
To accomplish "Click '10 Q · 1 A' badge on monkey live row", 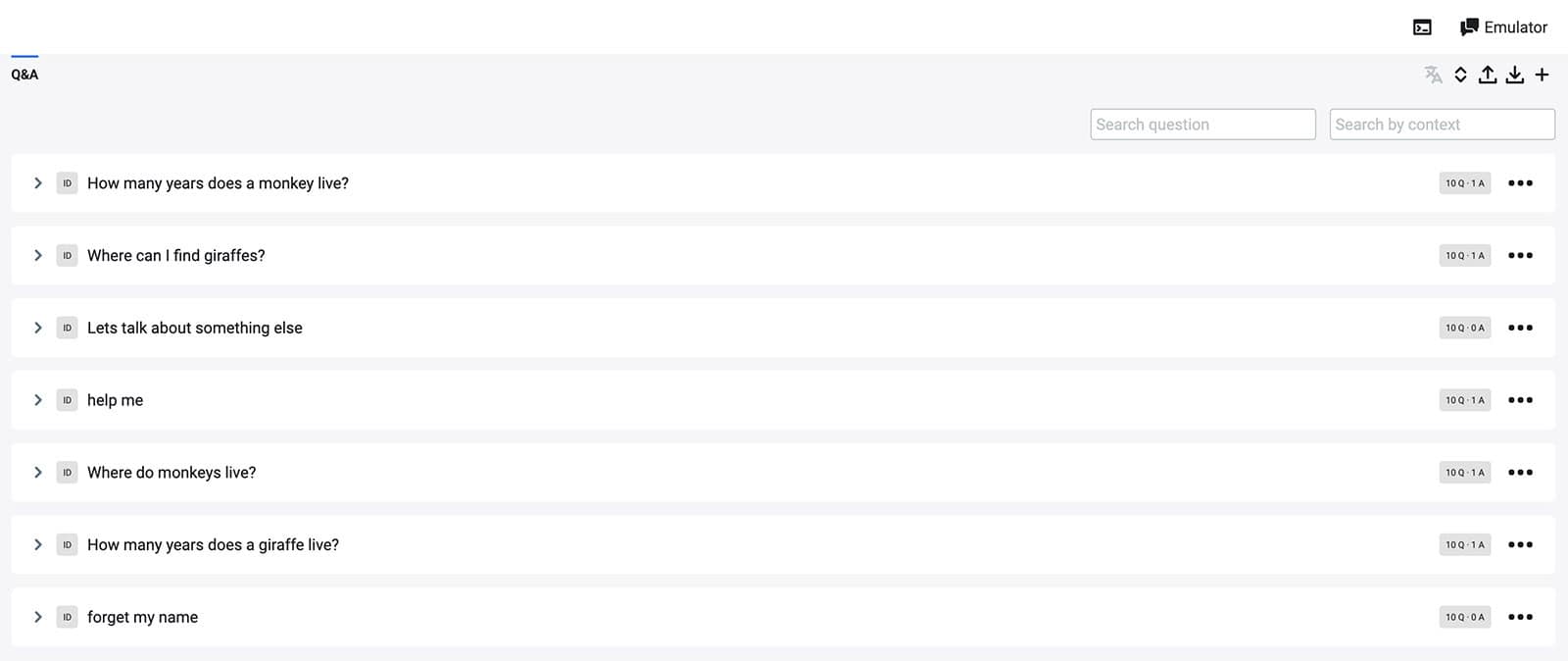I will (x=1465, y=183).
